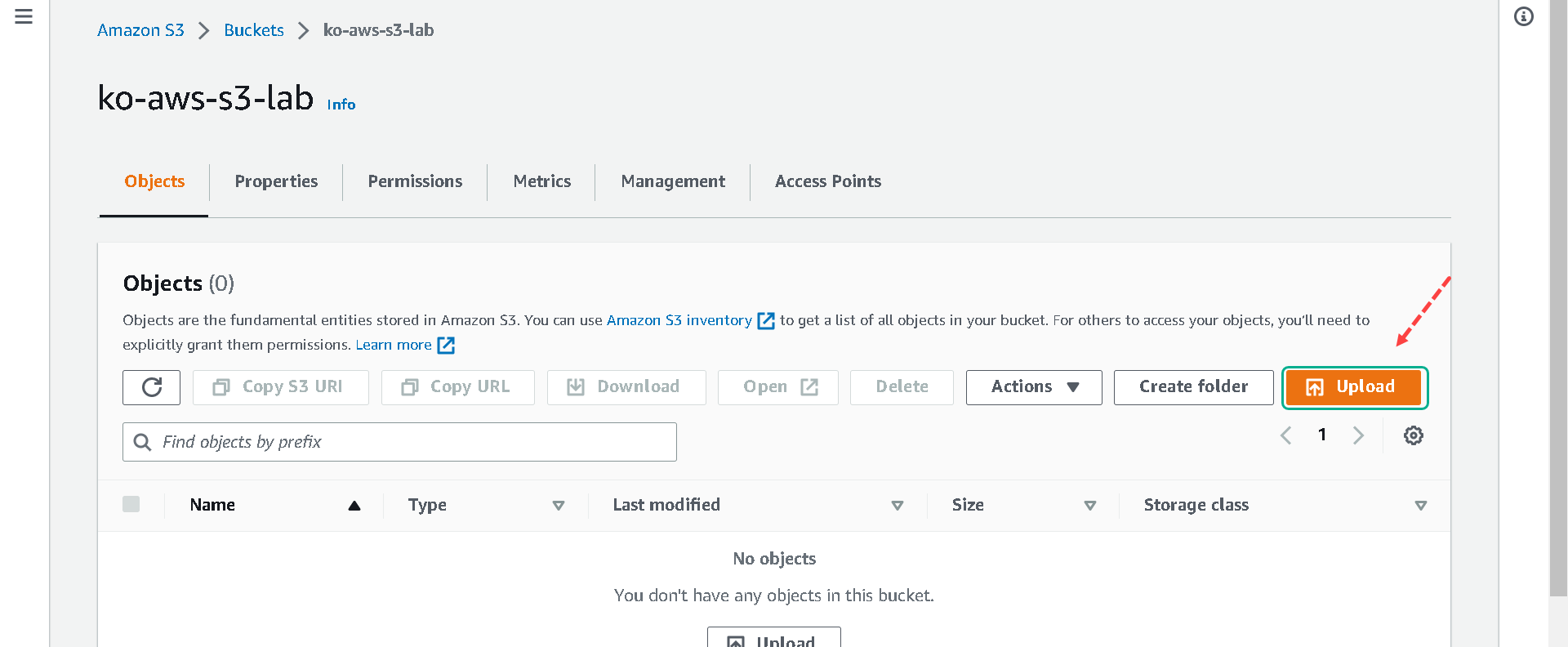Image resolution: width=1568 pixels, height=647 pixels.
Task: Open the info panel icon
Action: (1524, 16)
